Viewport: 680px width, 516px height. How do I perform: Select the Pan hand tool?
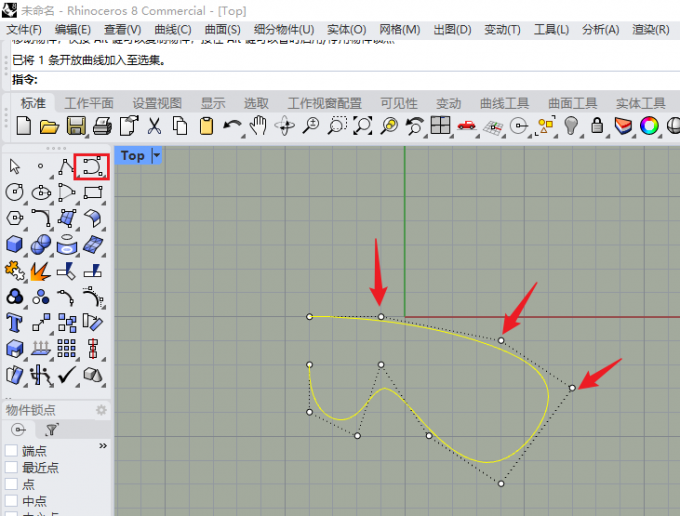[258, 126]
